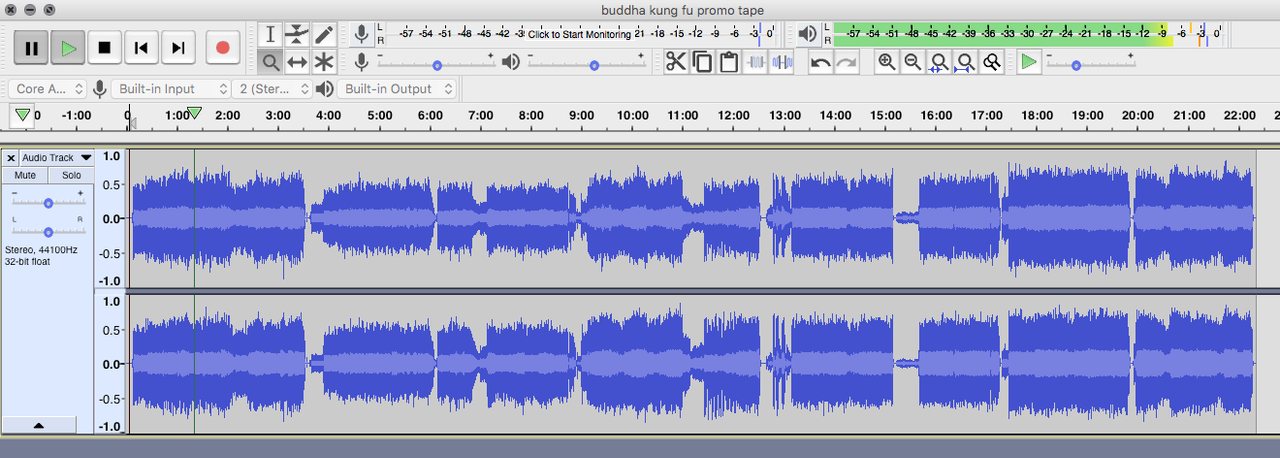The width and height of the screenshot is (1280, 458).
Task: Open the Built-in Input device dropdown
Action: click(x=170, y=89)
